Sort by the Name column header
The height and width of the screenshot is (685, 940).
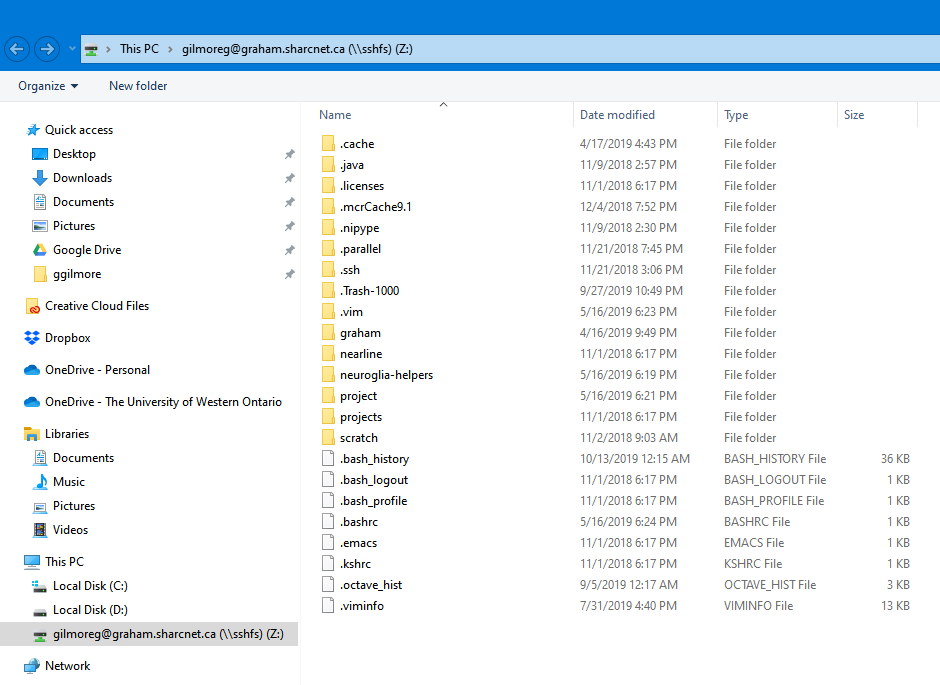pos(336,115)
